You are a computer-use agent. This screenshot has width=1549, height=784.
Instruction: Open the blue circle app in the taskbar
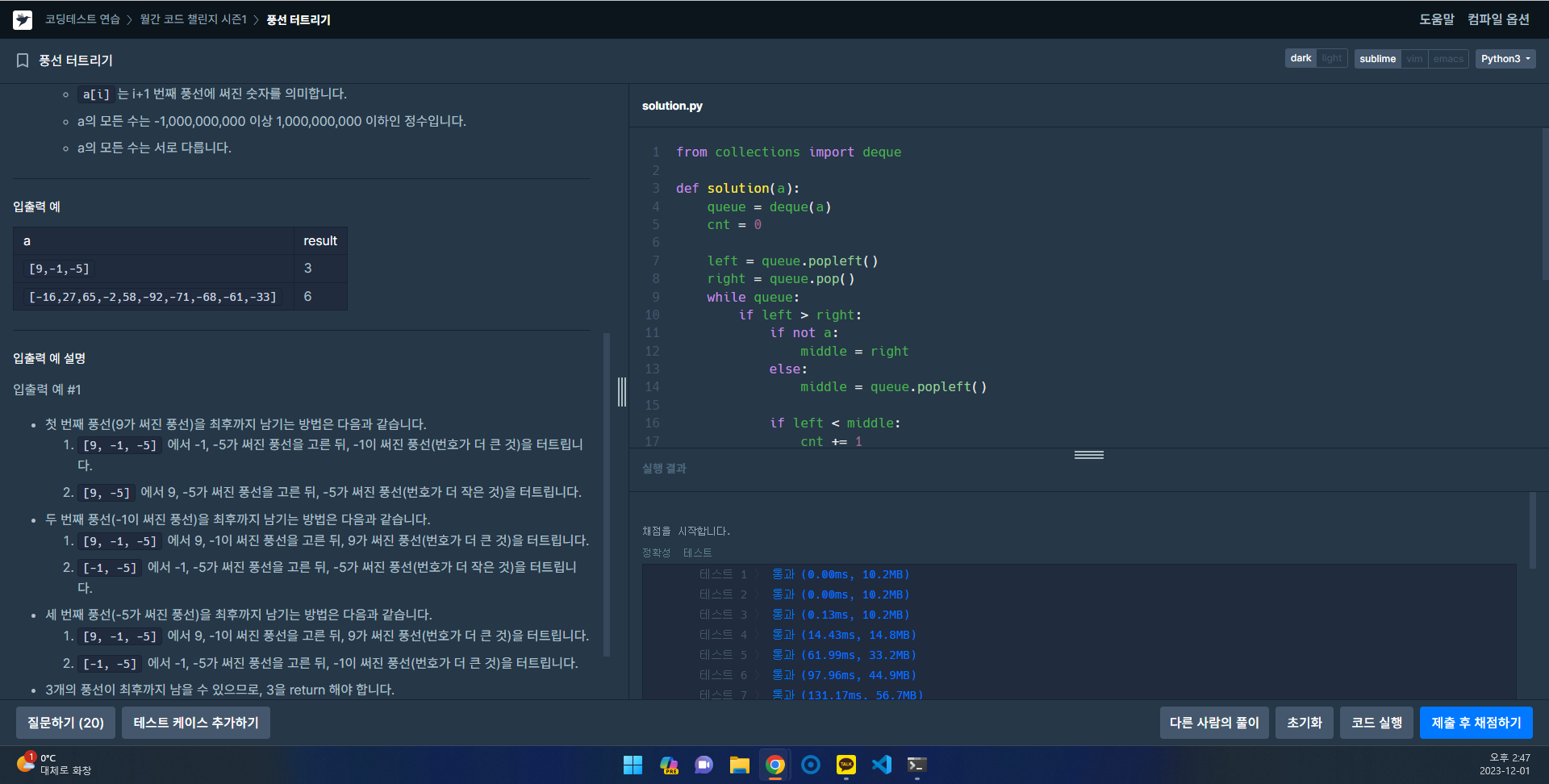(811, 765)
